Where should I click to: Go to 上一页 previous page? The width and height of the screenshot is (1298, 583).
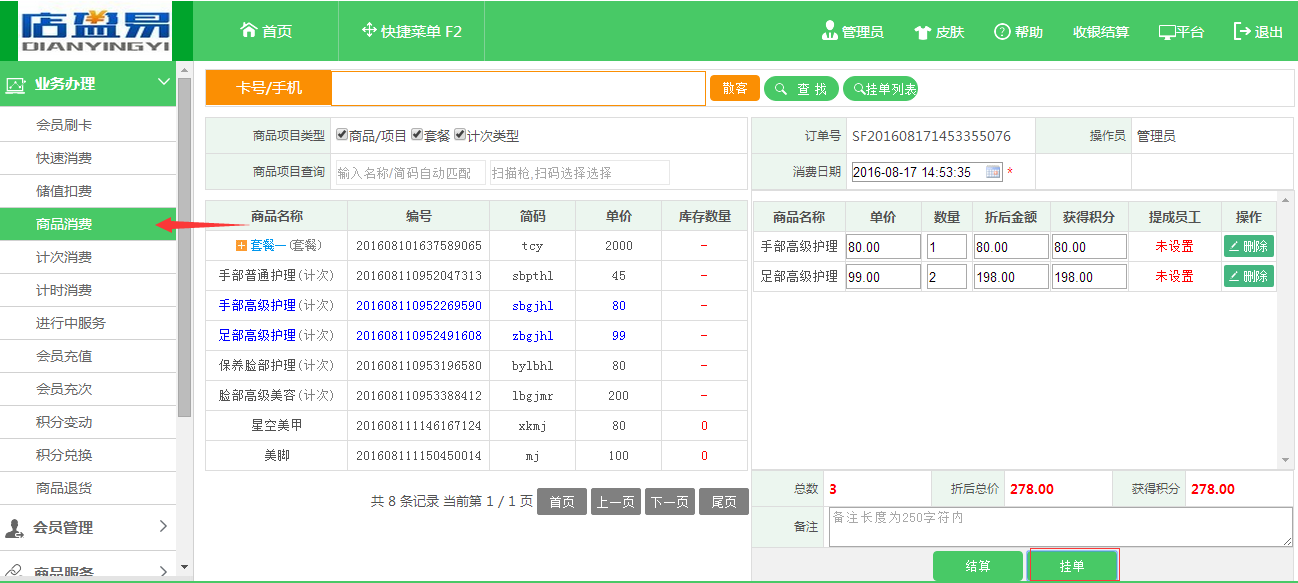coord(616,502)
